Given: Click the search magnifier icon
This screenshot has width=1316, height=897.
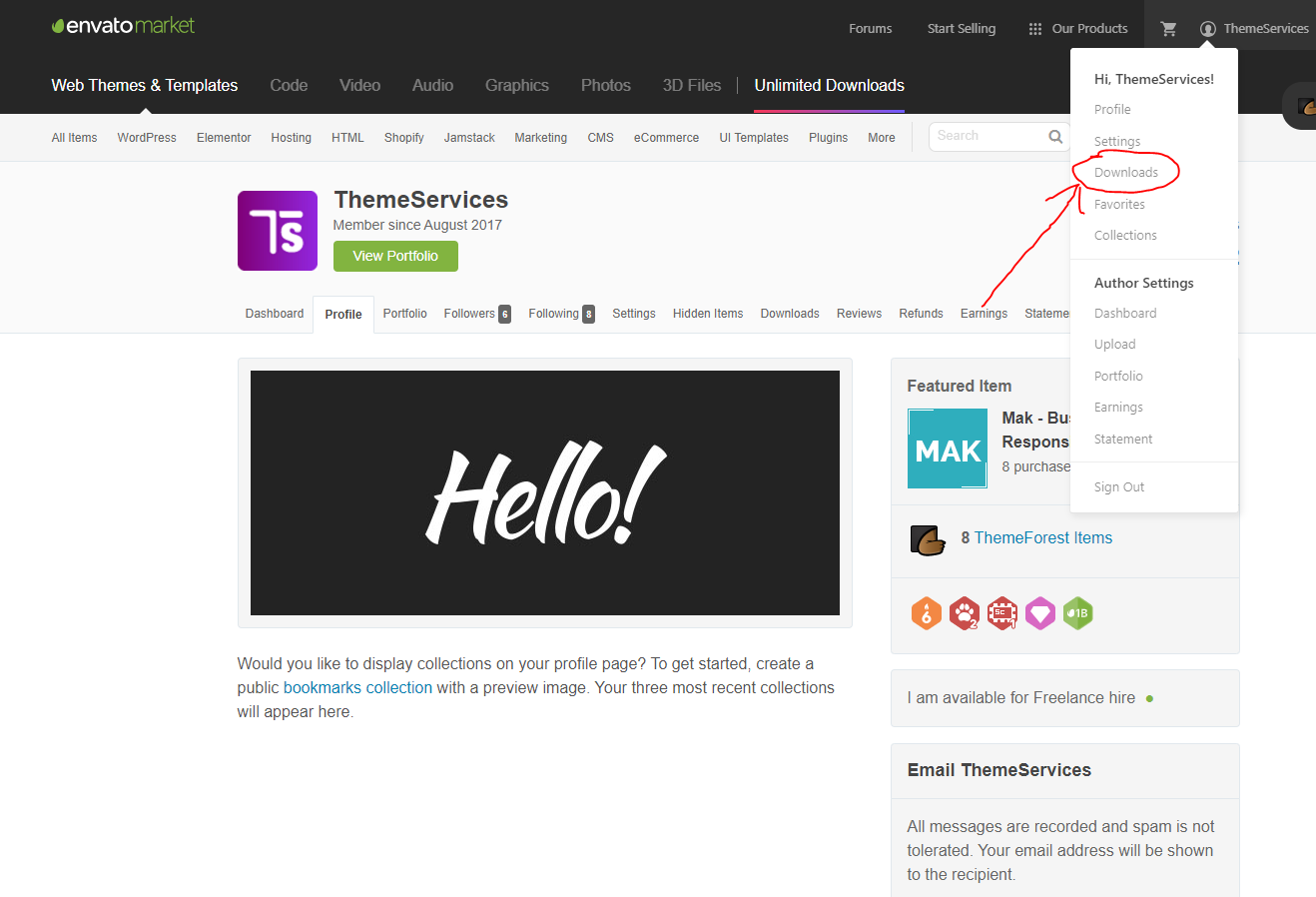Looking at the screenshot, I should pyautogui.click(x=1055, y=137).
